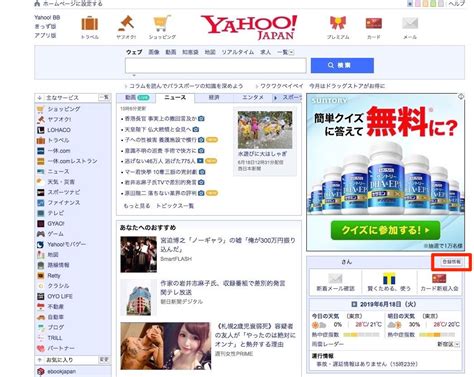
Task: Collapse the 主なサービス arrow in sidebar
Action: 39,98
